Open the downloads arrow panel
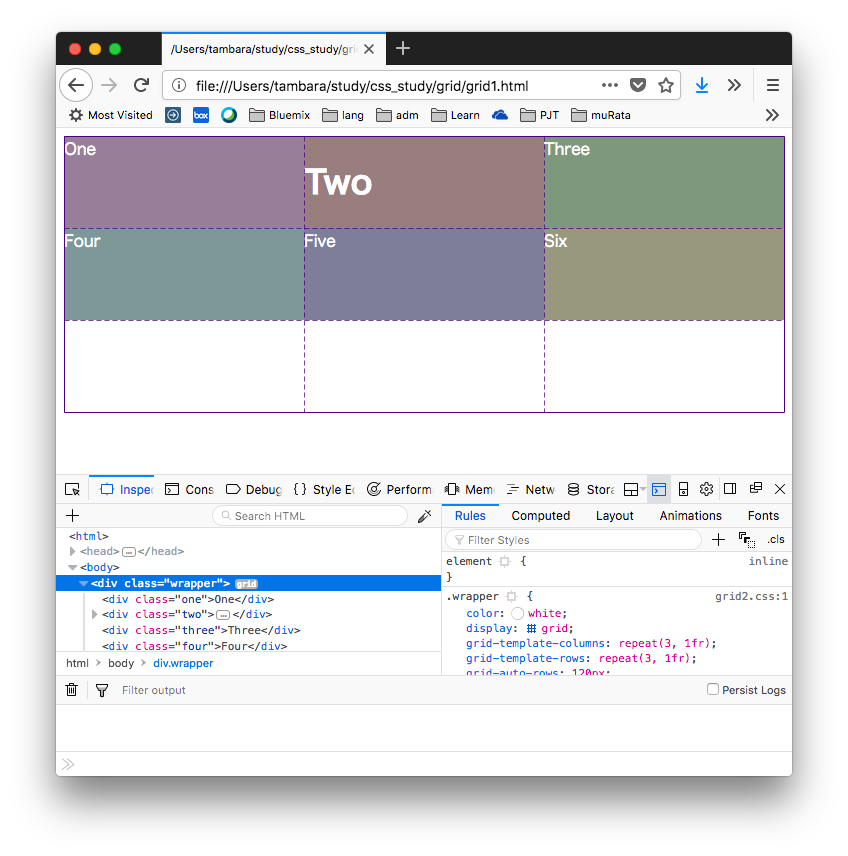The width and height of the screenshot is (848, 856). point(702,85)
